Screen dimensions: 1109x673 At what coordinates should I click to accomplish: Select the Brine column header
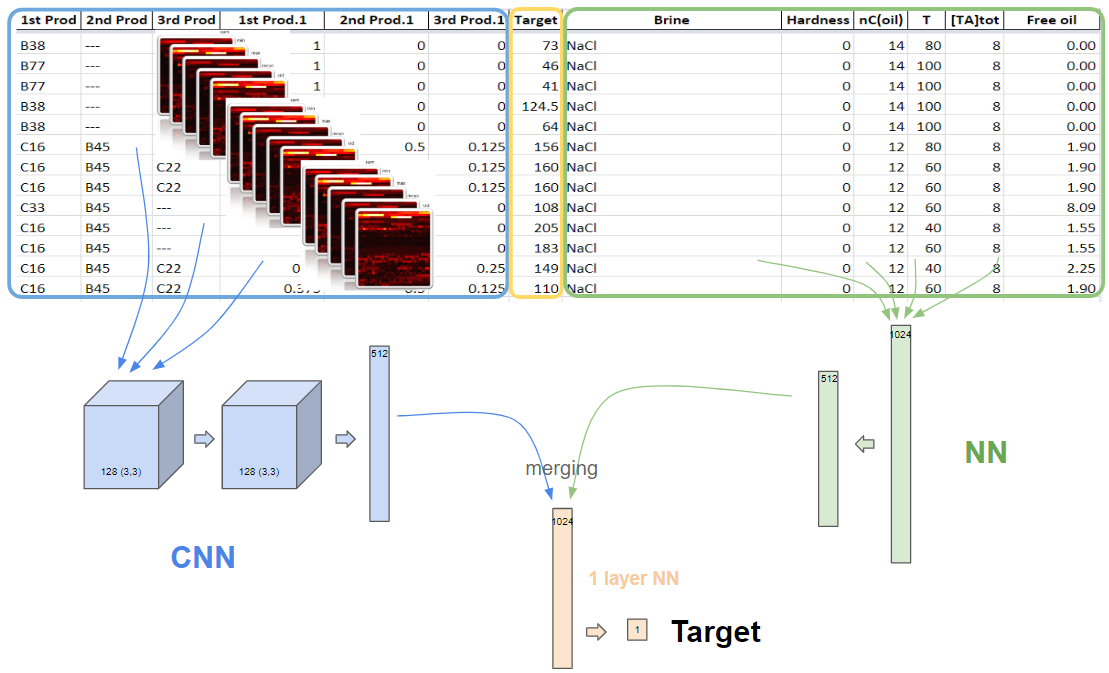[x=672, y=20]
